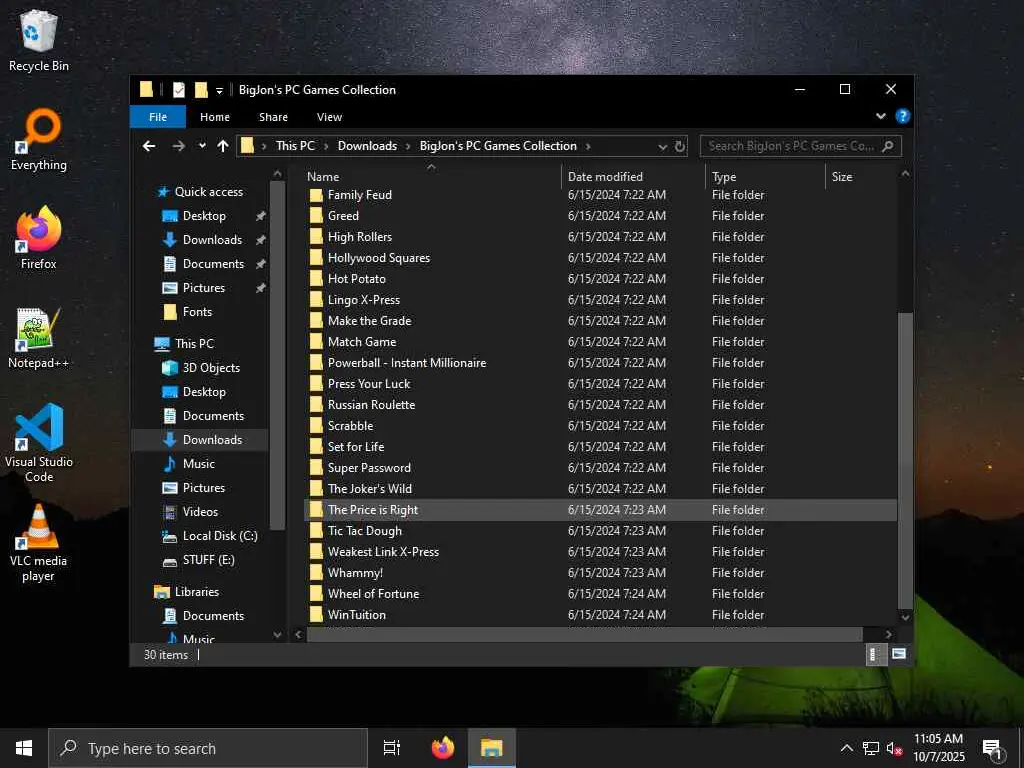Click New Folder quick access toolbar icon
Screen dimensions: 1024x768
pyautogui.click(x=201, y=90)
